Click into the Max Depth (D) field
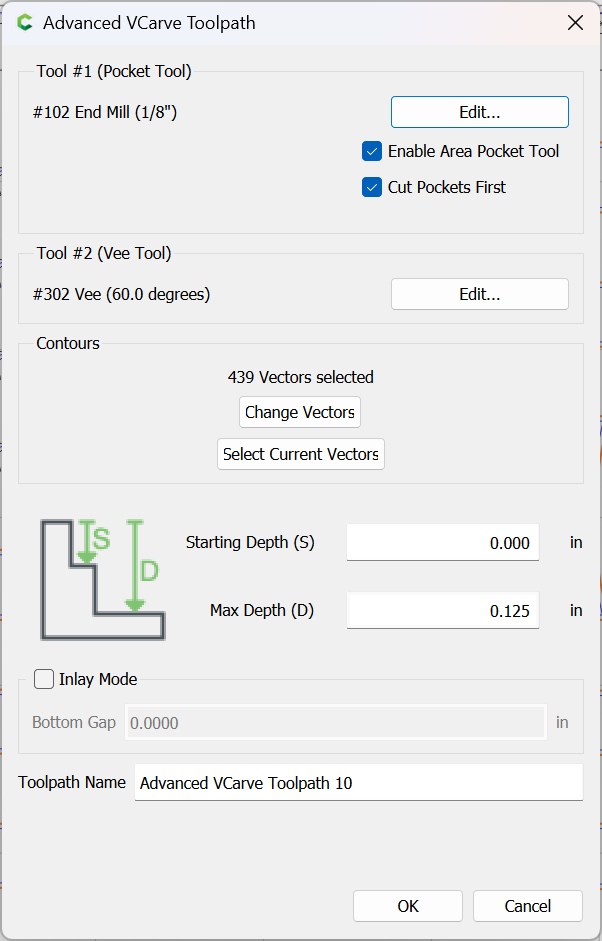This screenshot has width=602, height=941. click(442, 610)
